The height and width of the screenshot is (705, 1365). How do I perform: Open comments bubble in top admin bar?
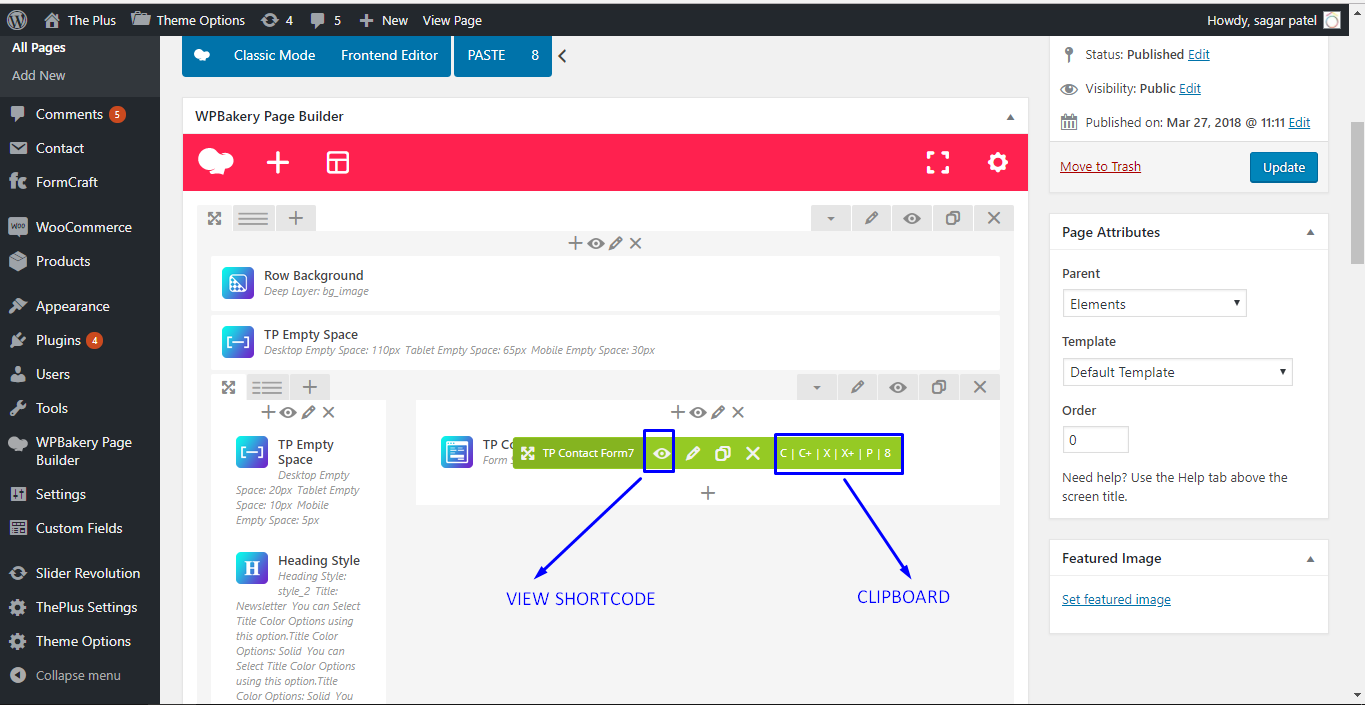pos(325,20)
